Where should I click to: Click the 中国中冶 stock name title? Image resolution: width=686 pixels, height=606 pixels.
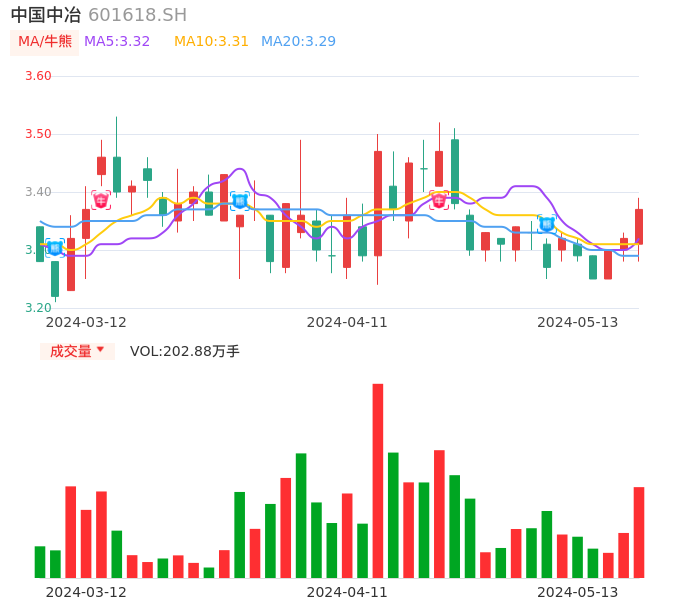click(x=46, y=15)
